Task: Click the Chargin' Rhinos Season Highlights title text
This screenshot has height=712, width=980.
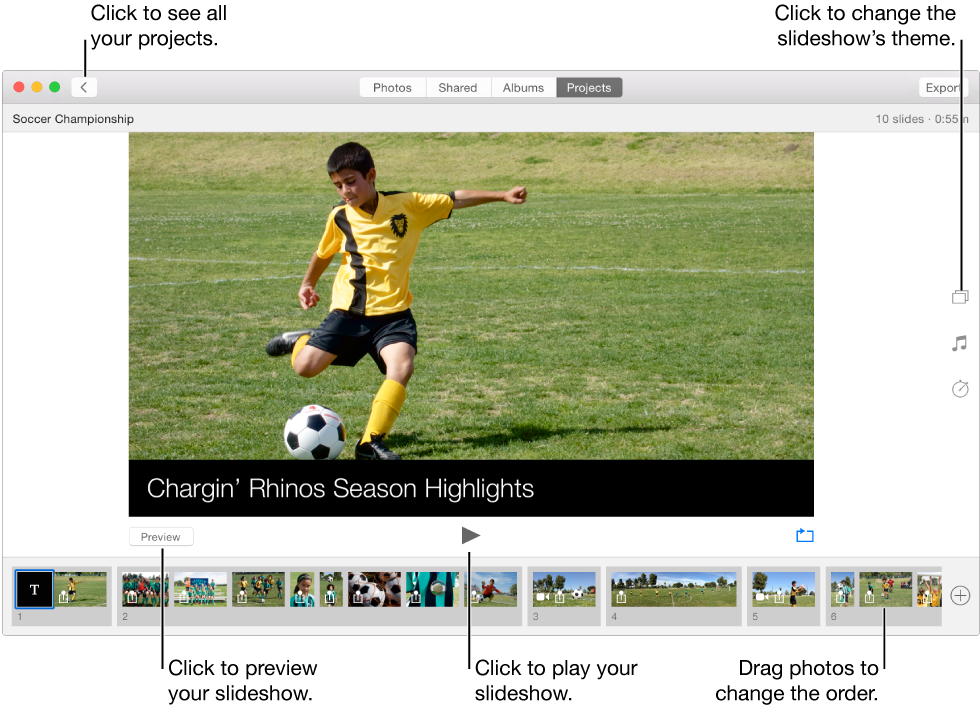Action: (340, 488)
